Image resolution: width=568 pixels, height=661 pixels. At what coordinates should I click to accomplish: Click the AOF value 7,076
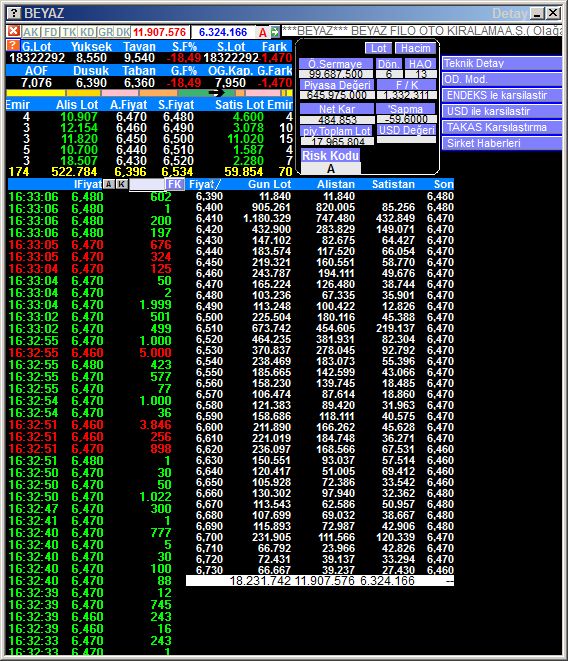[x=36, y=83]
